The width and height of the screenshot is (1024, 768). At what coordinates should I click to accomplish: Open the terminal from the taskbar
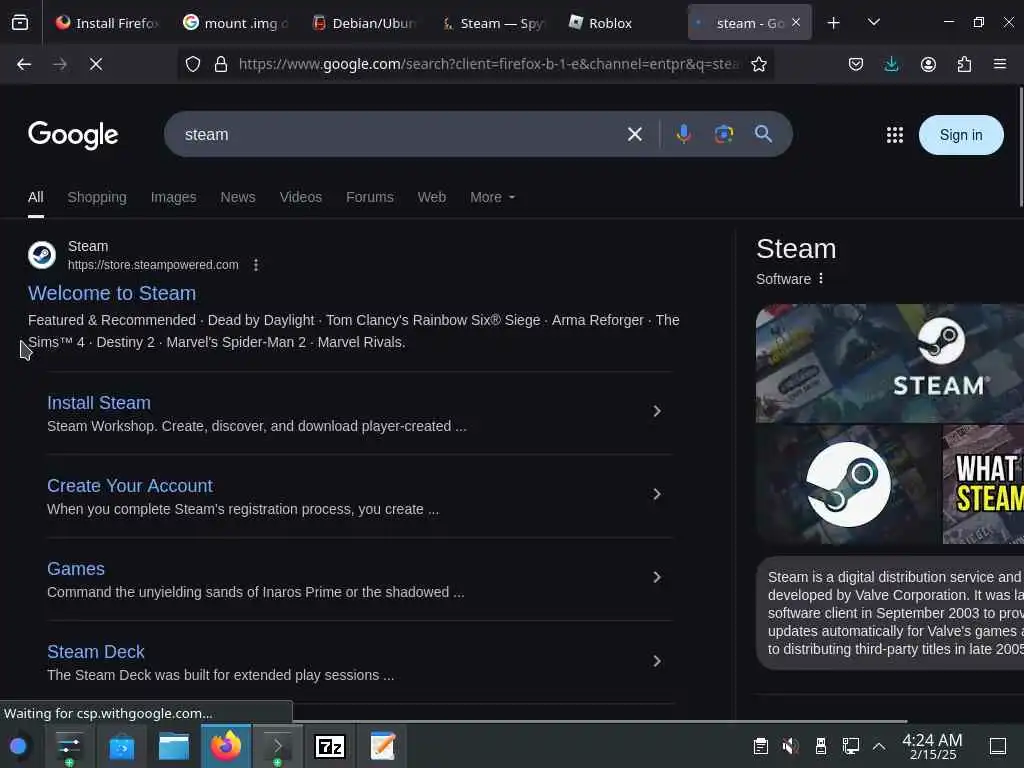tap(278, 746)
